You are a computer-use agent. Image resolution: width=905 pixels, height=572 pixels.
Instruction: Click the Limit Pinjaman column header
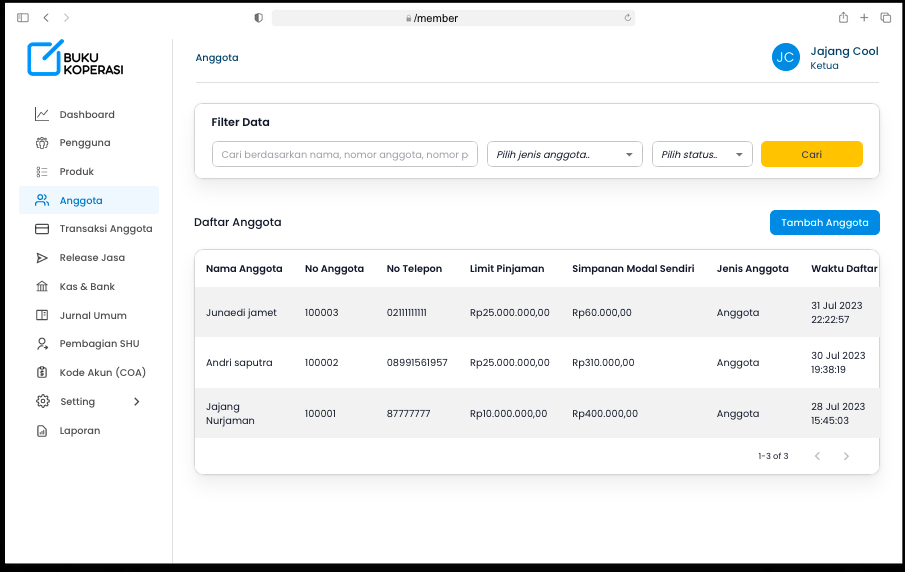(507, 269)
